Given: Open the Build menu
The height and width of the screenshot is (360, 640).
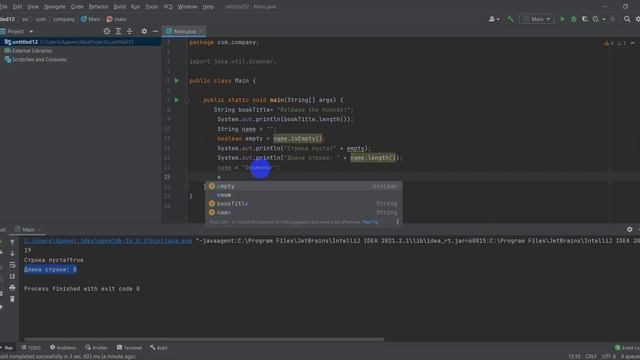Looking at the screenshot, I should [x=120, y=7].
